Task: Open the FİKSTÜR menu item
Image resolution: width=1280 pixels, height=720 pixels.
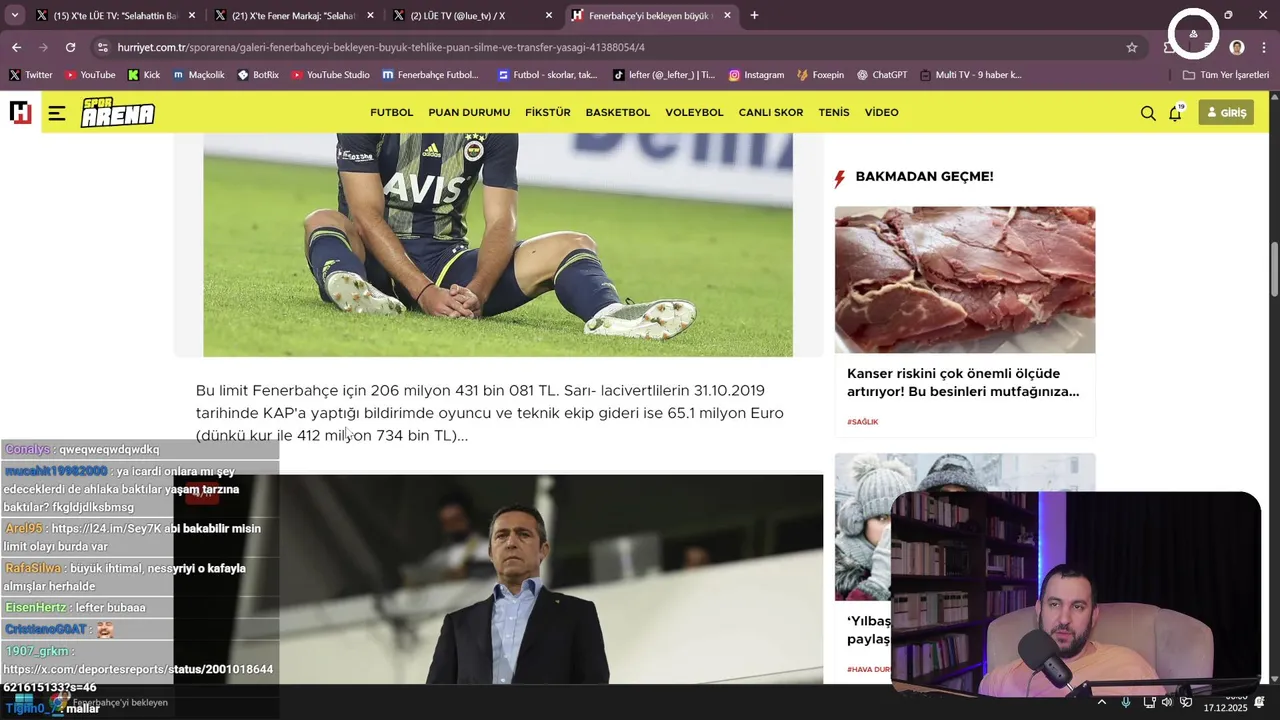Action: coord(548,113)
